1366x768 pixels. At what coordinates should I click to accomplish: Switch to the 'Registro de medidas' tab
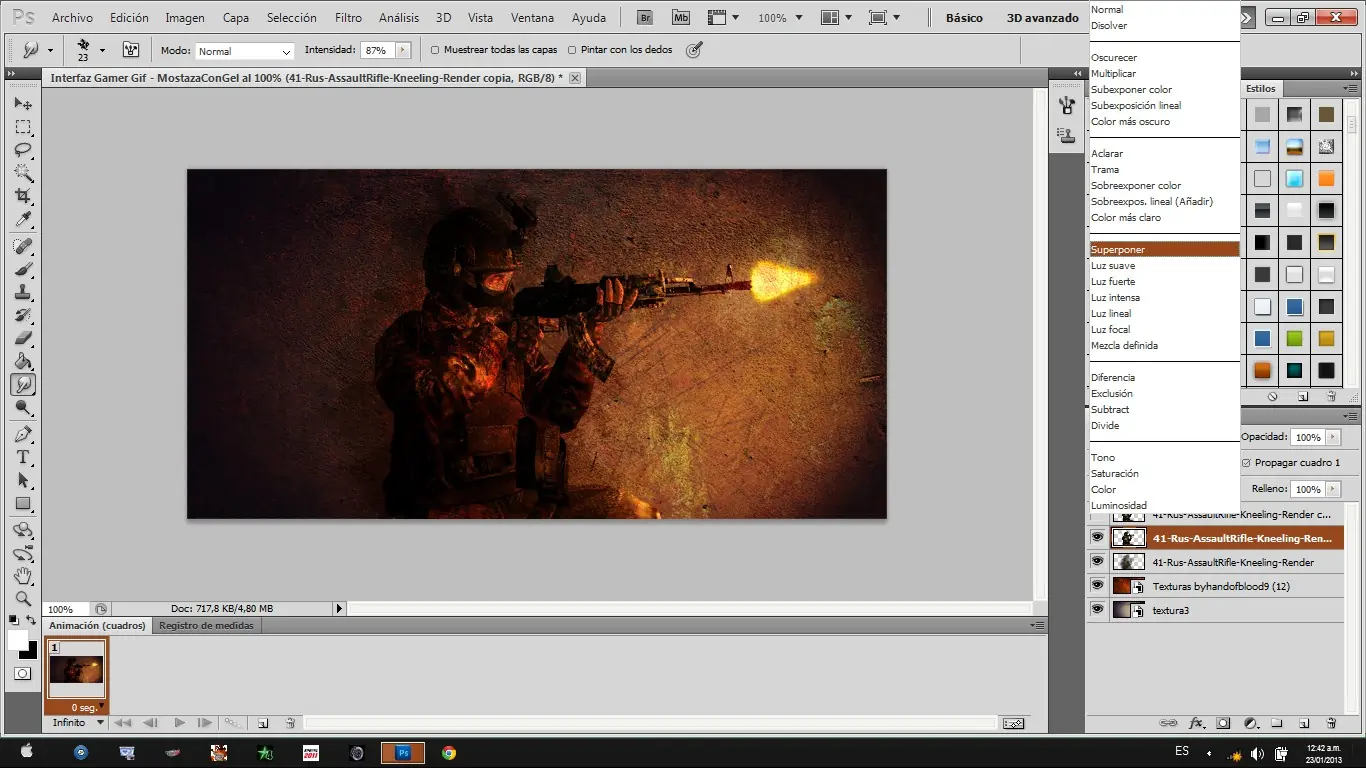tap(206, 625)
